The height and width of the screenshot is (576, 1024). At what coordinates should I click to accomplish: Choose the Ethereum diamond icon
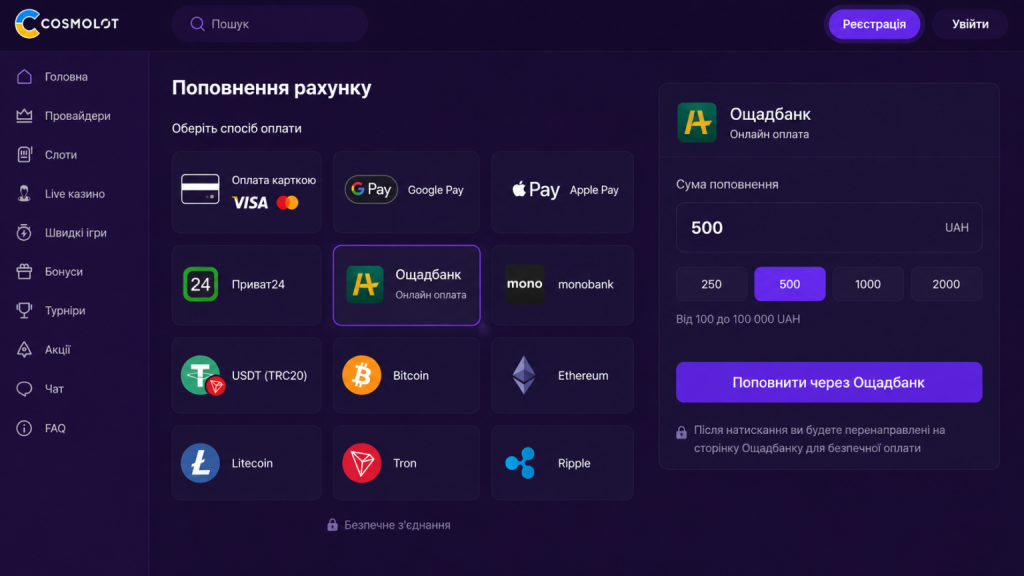click(524, 375)
